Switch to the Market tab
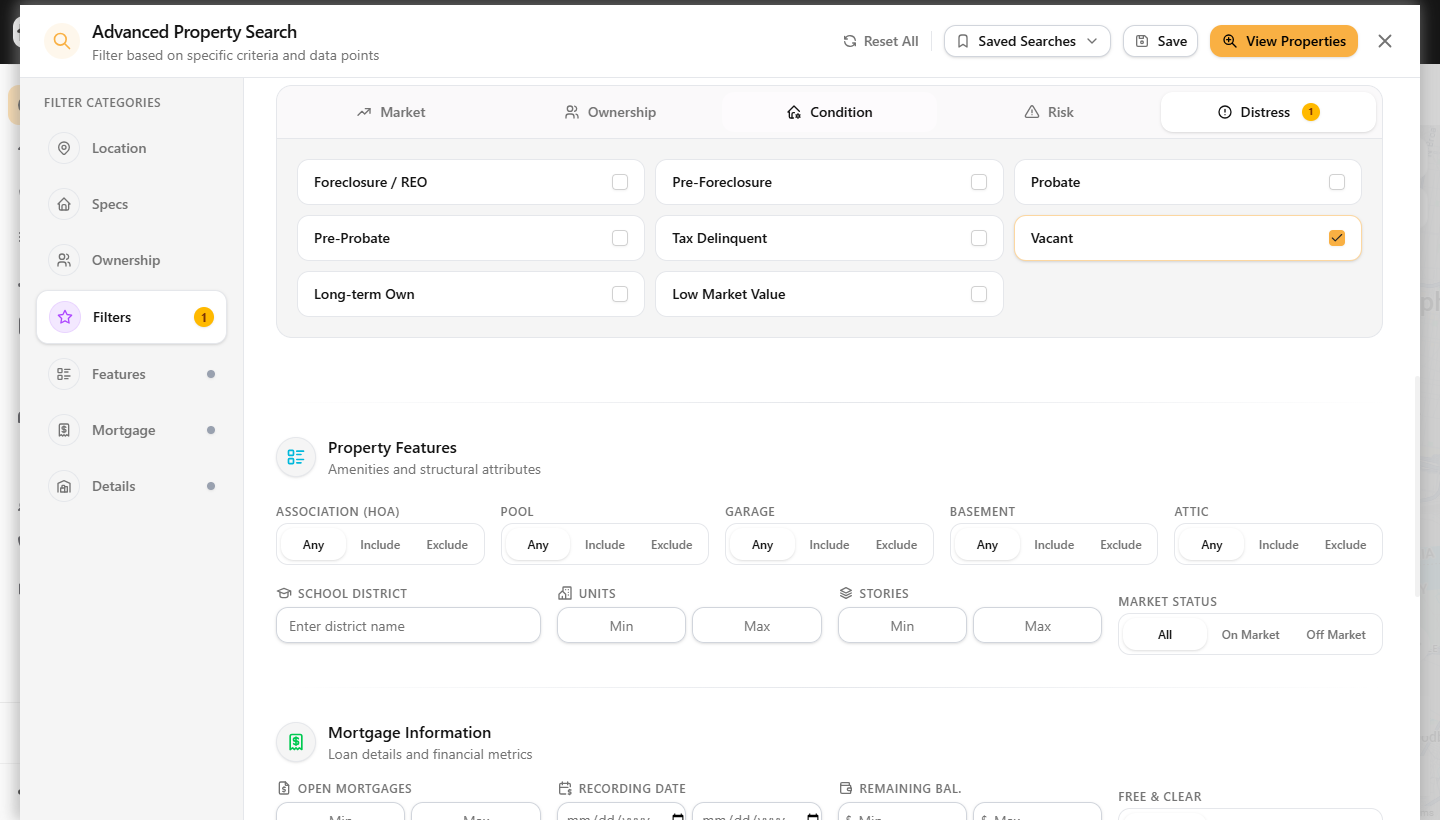1440x820 pixels. pos(391,112)
